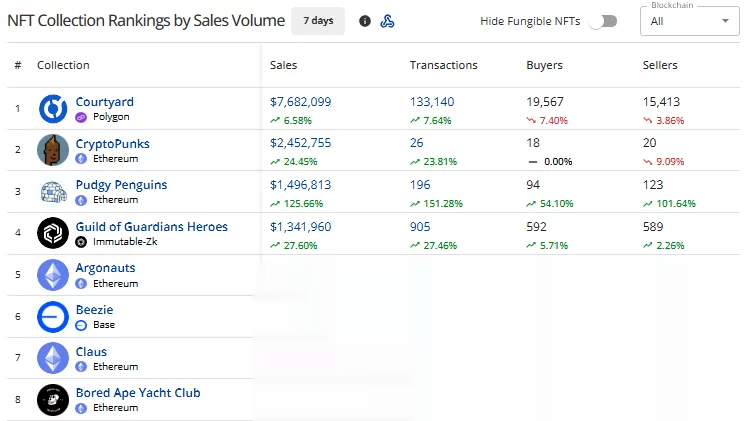
Task: Click the Polygon chain label
Action: point(111,117)
